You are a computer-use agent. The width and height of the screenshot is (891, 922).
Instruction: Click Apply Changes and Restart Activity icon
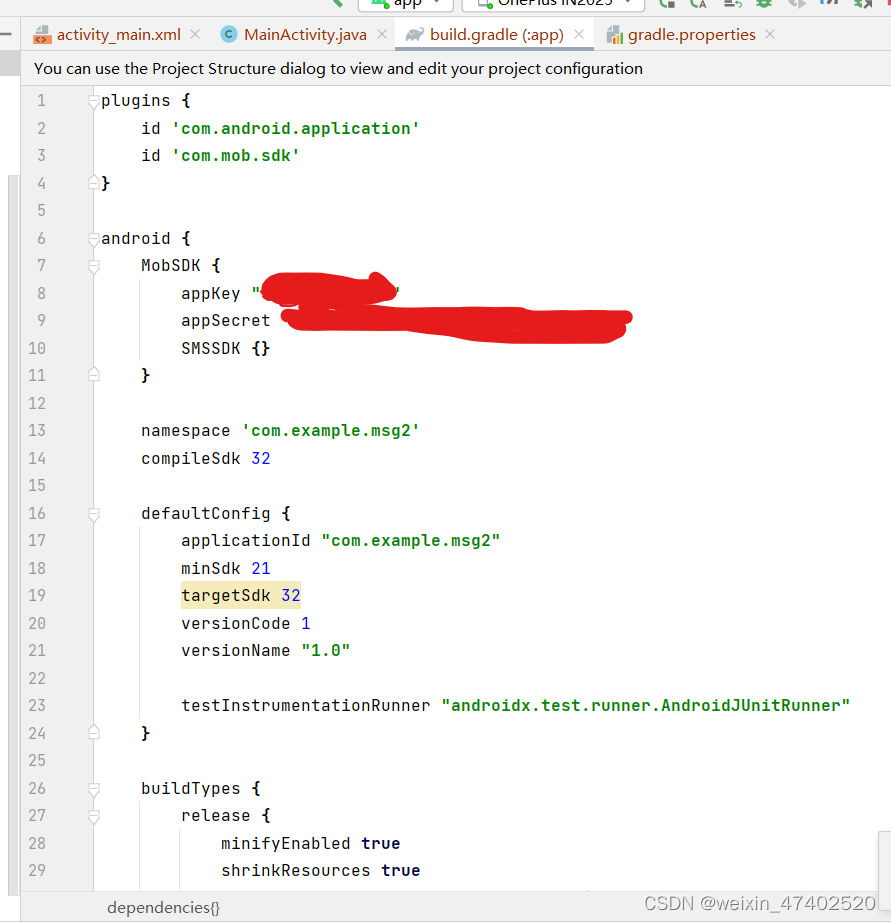(668, 5)
